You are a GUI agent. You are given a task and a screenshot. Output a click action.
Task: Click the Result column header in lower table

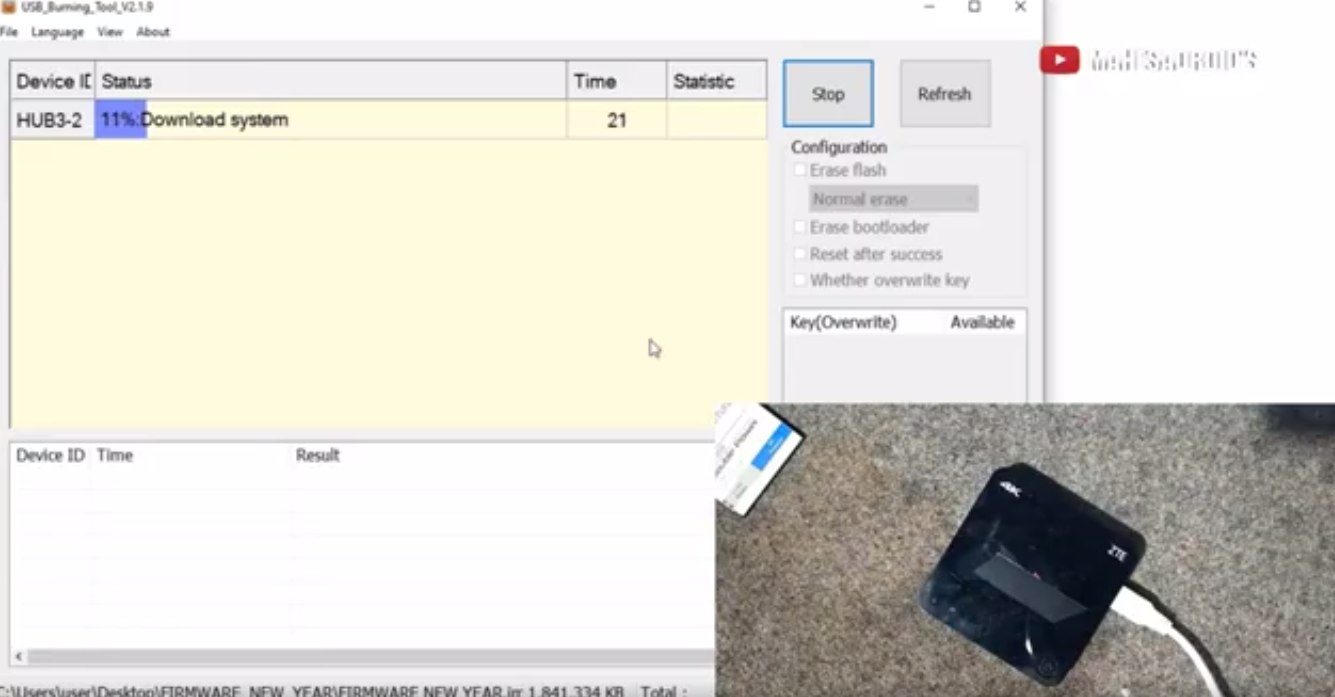(317, 455)
